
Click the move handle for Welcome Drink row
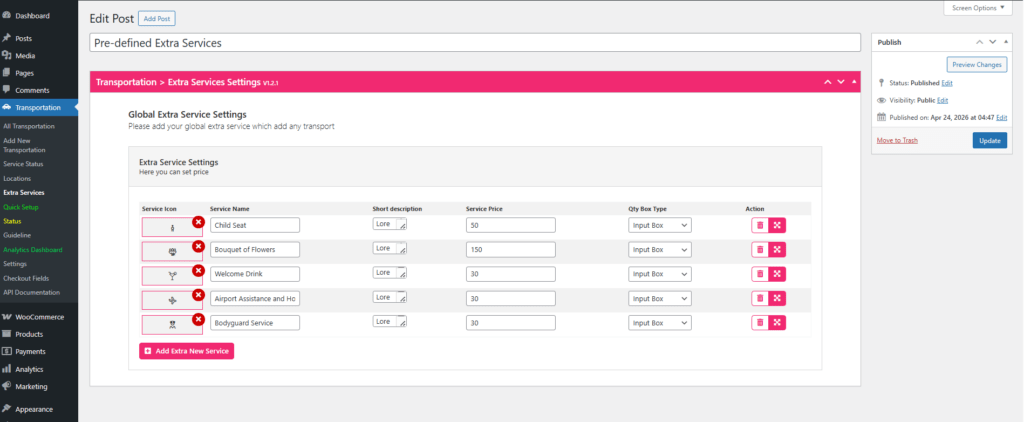[x=777, y=274]
